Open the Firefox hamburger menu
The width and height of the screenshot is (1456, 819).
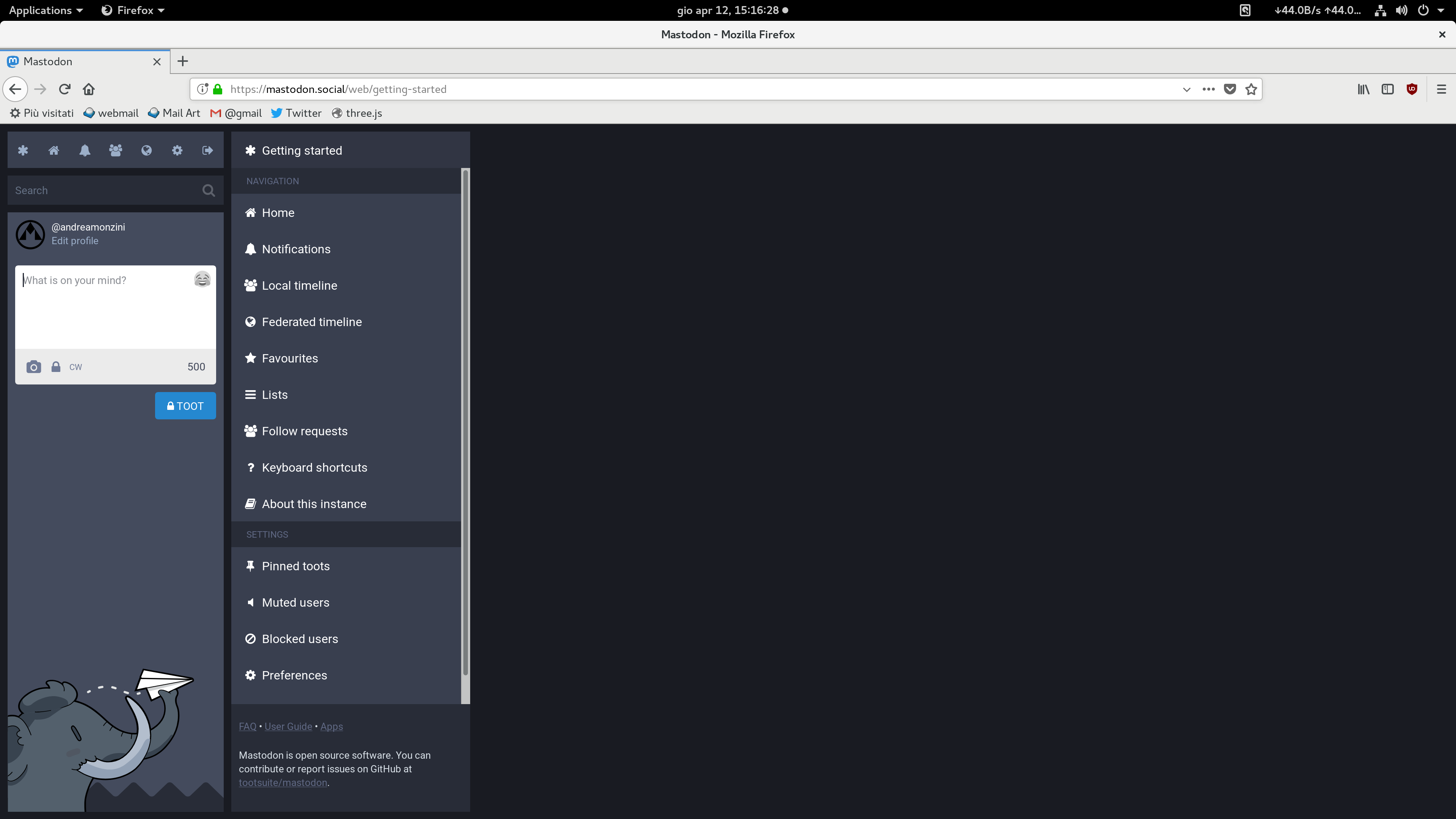(x=1441, y=89)
